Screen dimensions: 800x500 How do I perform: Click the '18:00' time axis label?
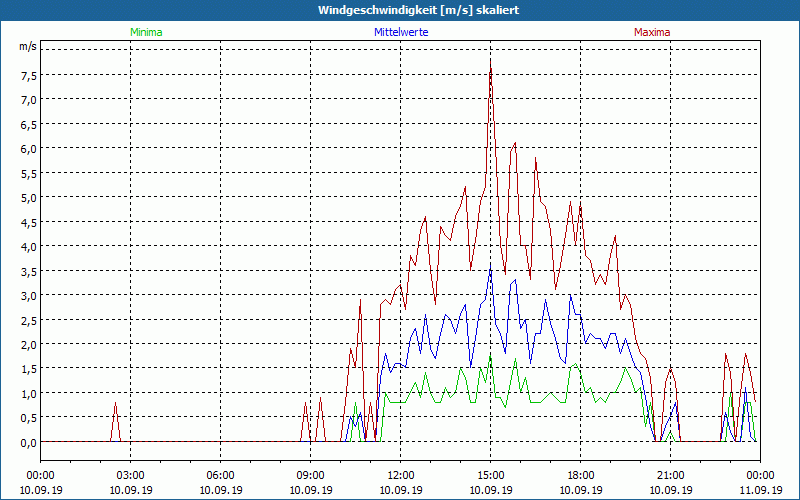pos(581,476)
